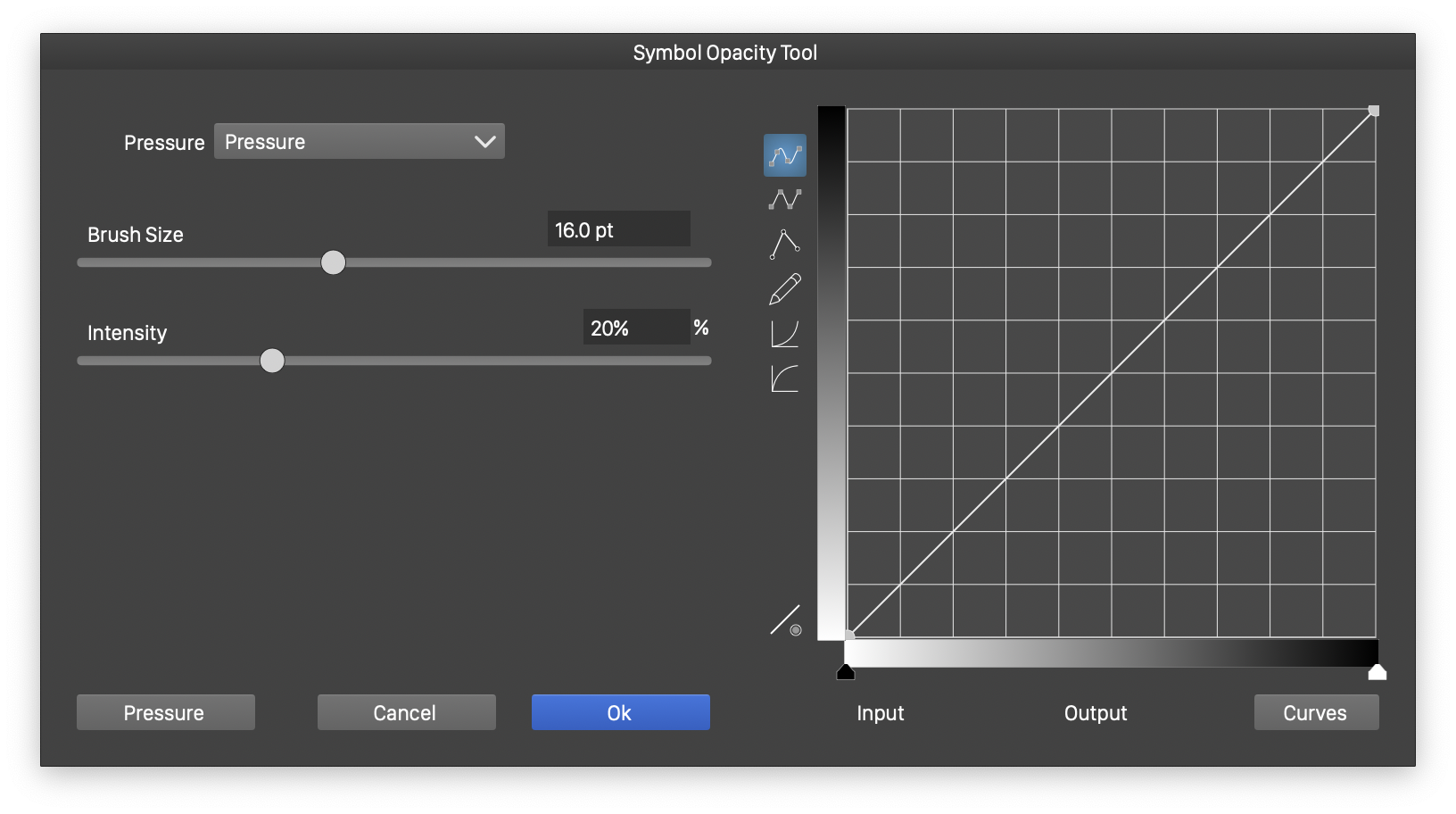The height and width of the screenshot is (814, 1456).
Task: Click the Pressure button at bottom
Action: [x=166, y=712]
